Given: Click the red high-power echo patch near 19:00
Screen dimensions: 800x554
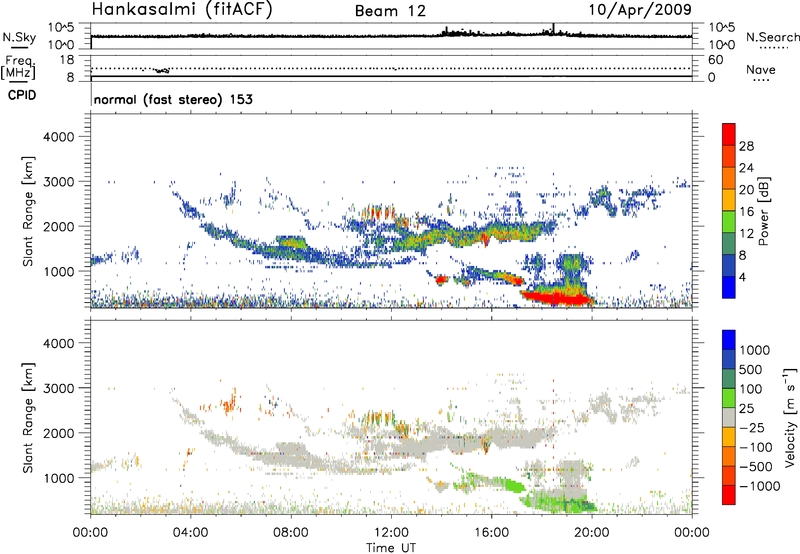Looking at the screenshot, I should [x=559, y=298].
